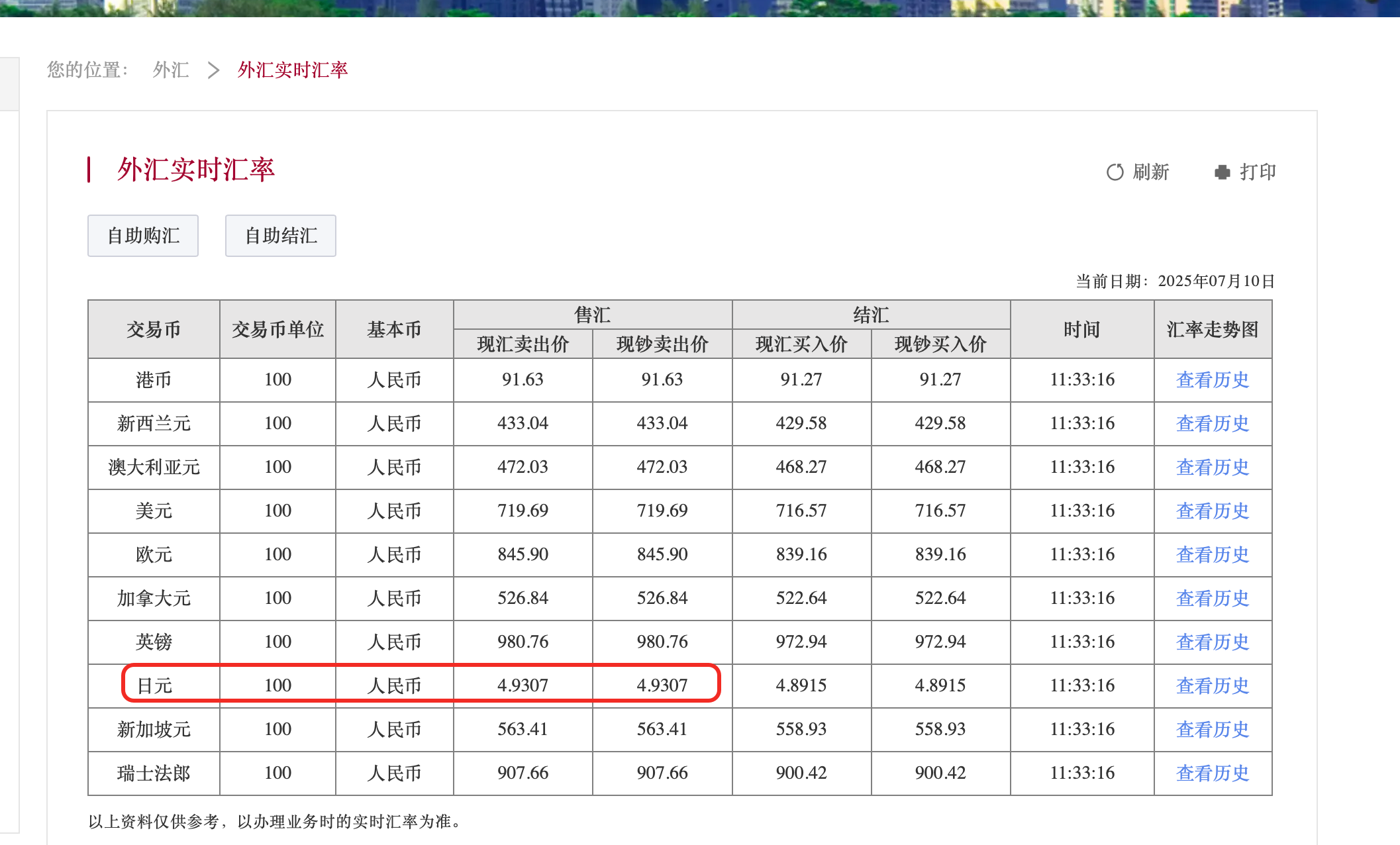This screenshot has height=845, width=1400.
Task: Click the 刷新 text label
Action: click(1151, 172)
